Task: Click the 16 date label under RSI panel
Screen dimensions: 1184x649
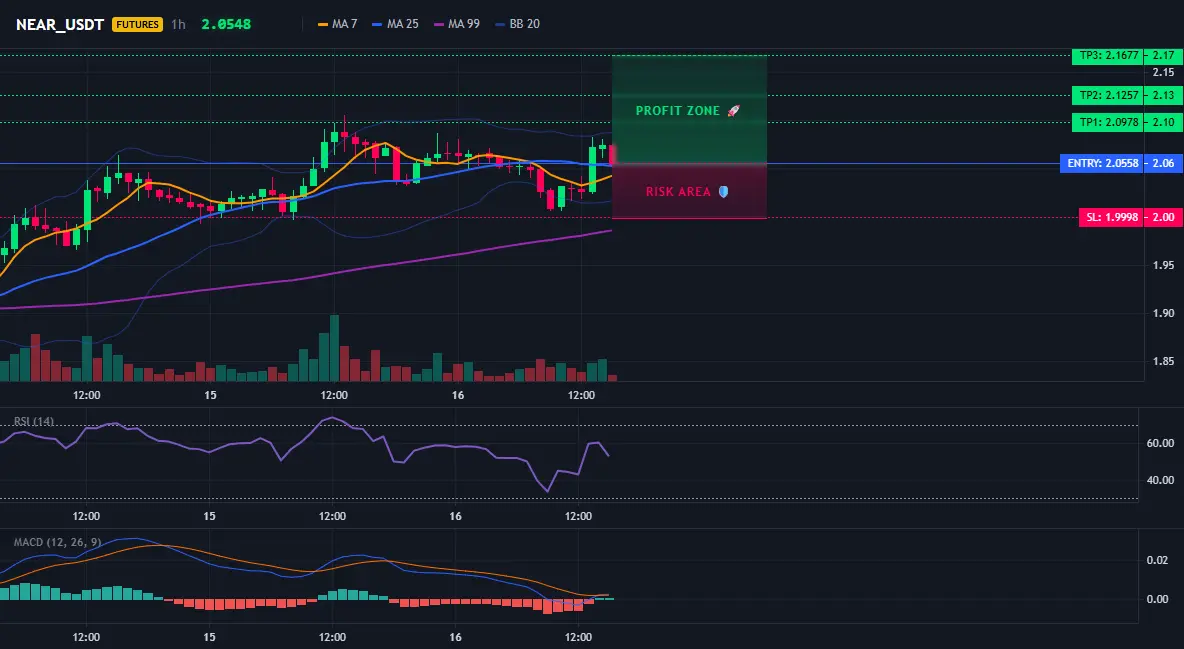Action: (x=455, y=517)
